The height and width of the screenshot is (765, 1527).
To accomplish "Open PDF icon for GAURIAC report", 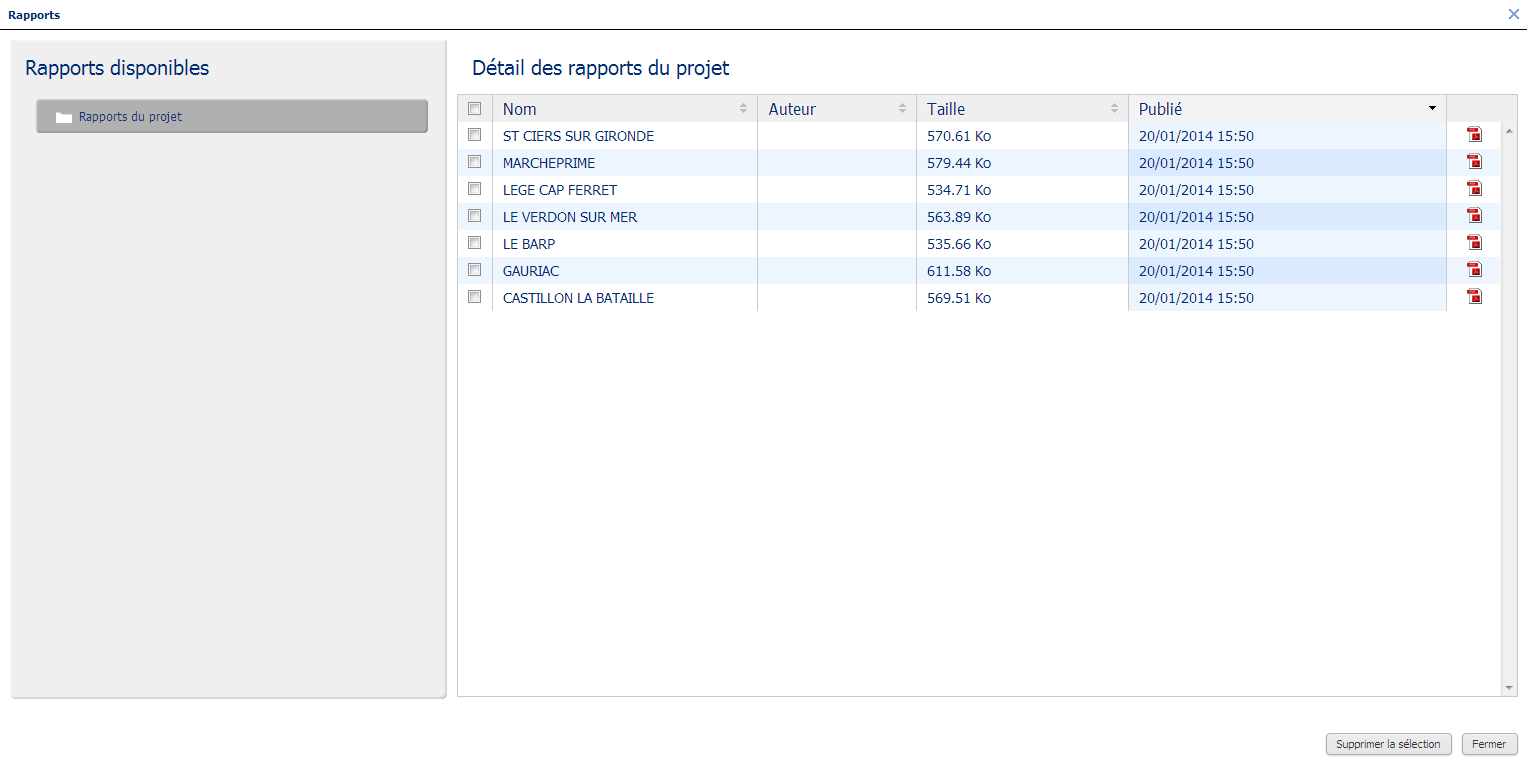I will tap(1474, 270).
